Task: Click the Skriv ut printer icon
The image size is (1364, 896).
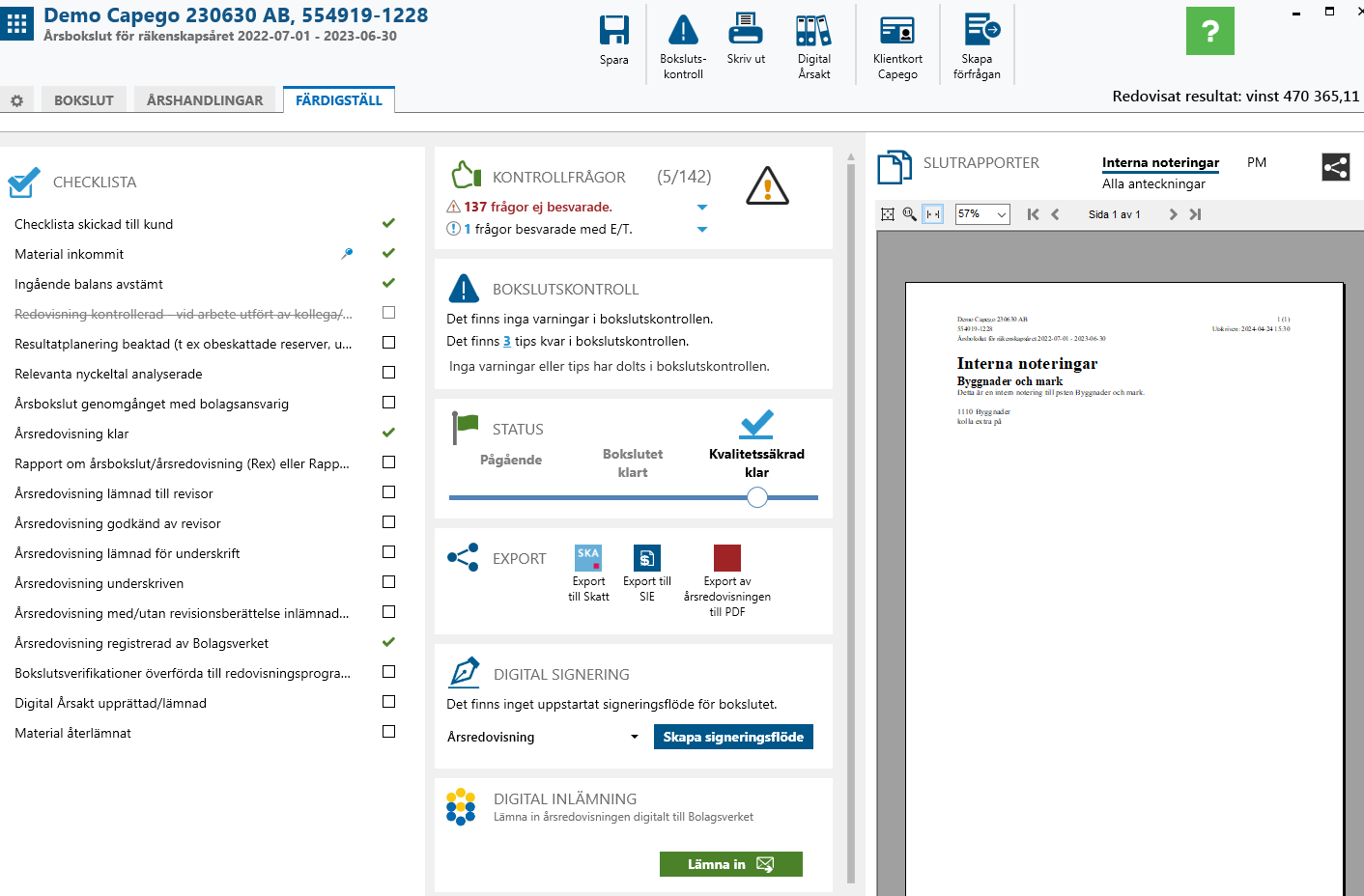Action: [746, 29]
